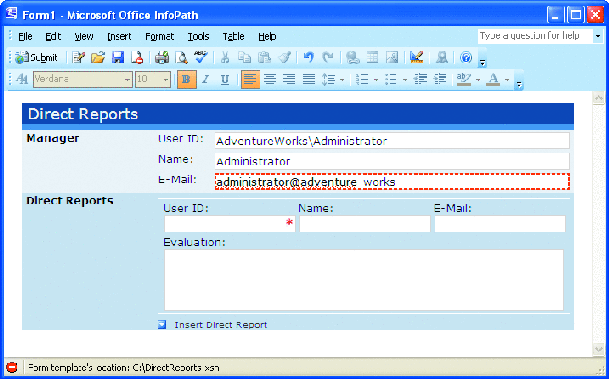
Task: Undo the last action
Action: (308, 58)
